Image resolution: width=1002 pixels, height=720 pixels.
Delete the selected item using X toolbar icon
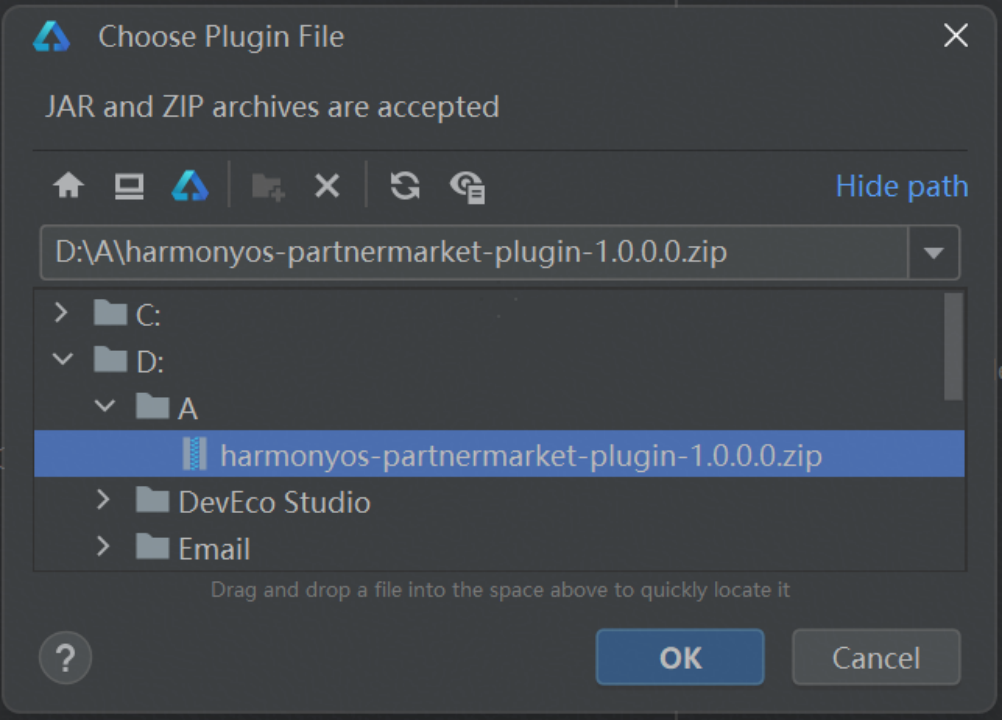327,187
